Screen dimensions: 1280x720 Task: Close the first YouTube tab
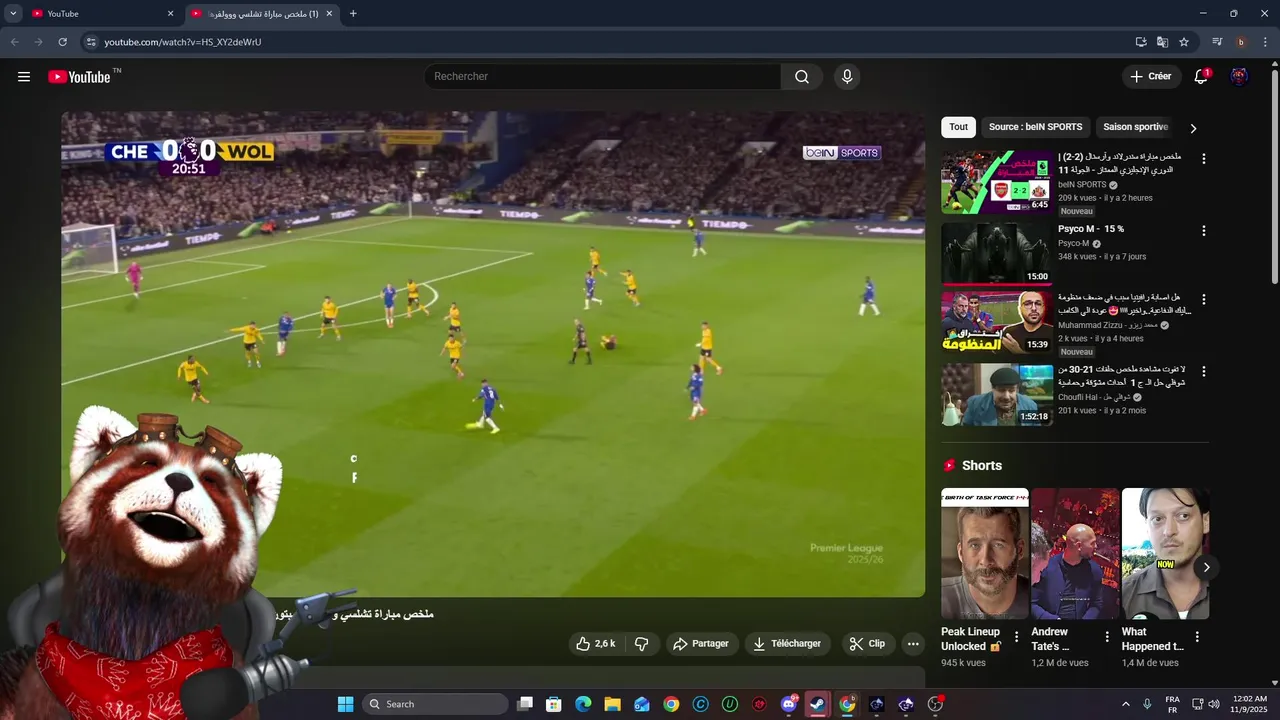170,14
